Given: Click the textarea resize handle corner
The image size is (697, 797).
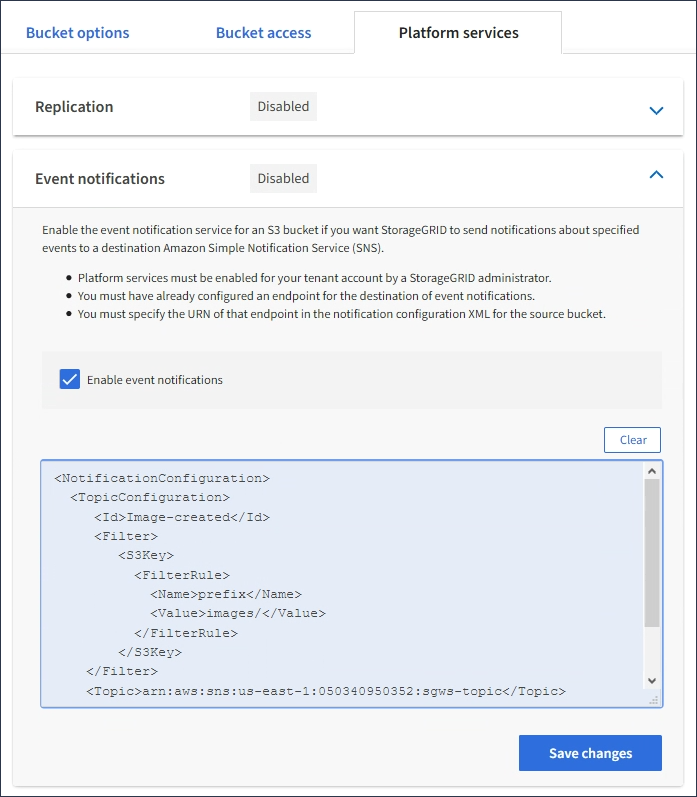Looking at the screenshot, I should coord(655,702).
